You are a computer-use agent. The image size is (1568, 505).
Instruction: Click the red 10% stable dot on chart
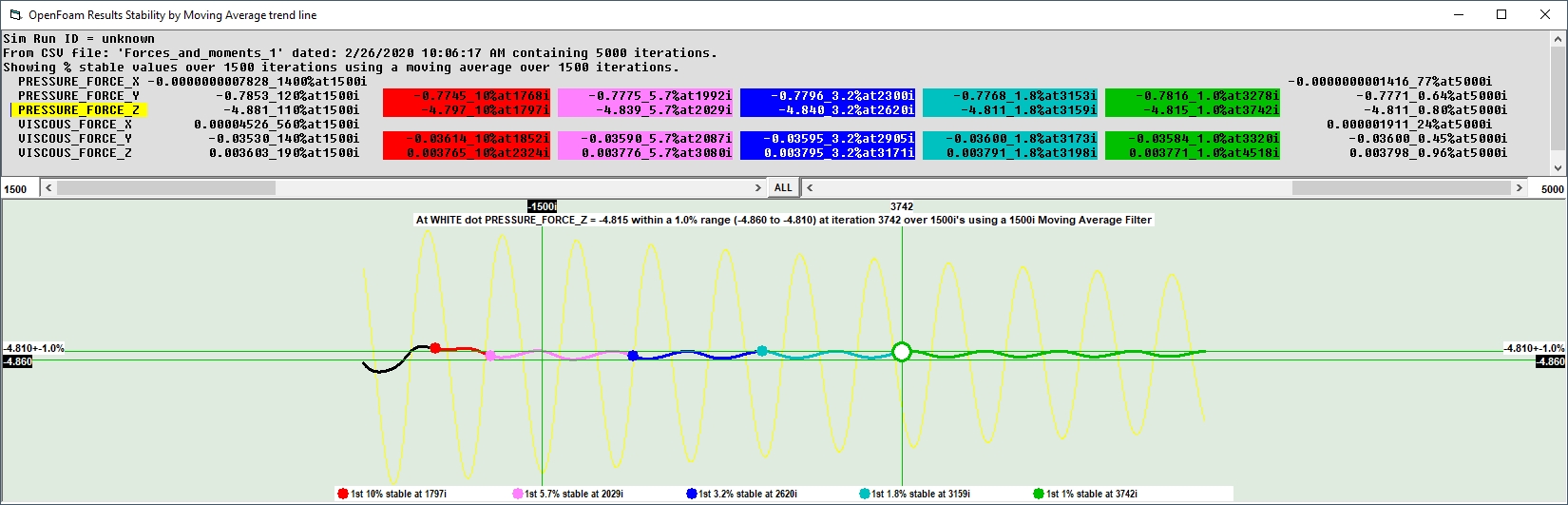click(435, 348)
